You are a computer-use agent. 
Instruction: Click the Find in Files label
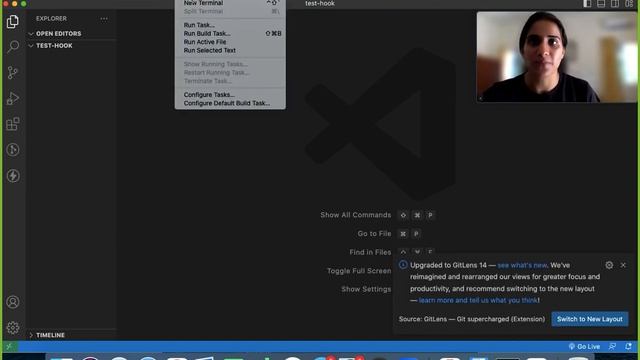coord(370,252)
